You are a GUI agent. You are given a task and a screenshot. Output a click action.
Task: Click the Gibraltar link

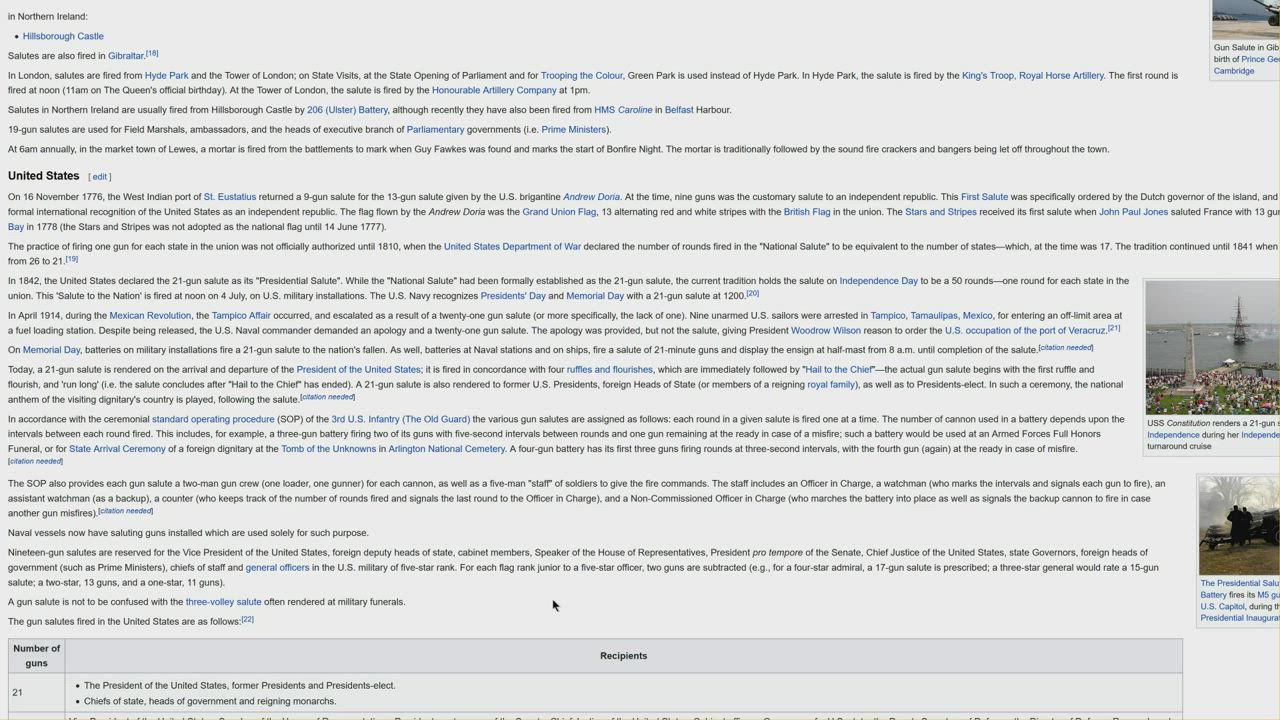point(126,56)
